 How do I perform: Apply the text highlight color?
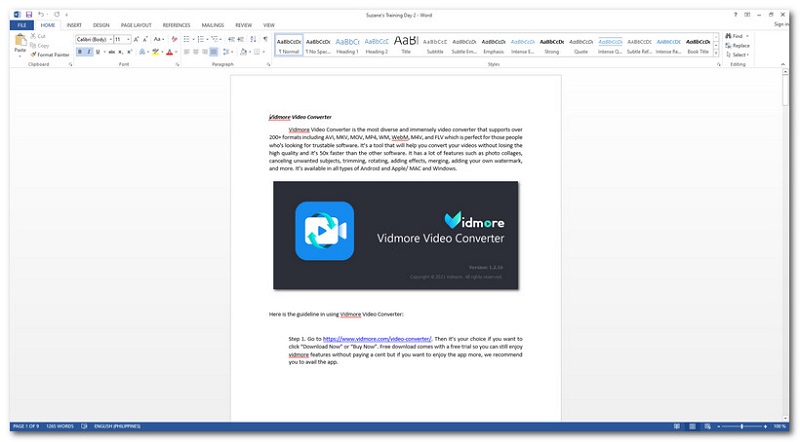[x=155, y=52]
